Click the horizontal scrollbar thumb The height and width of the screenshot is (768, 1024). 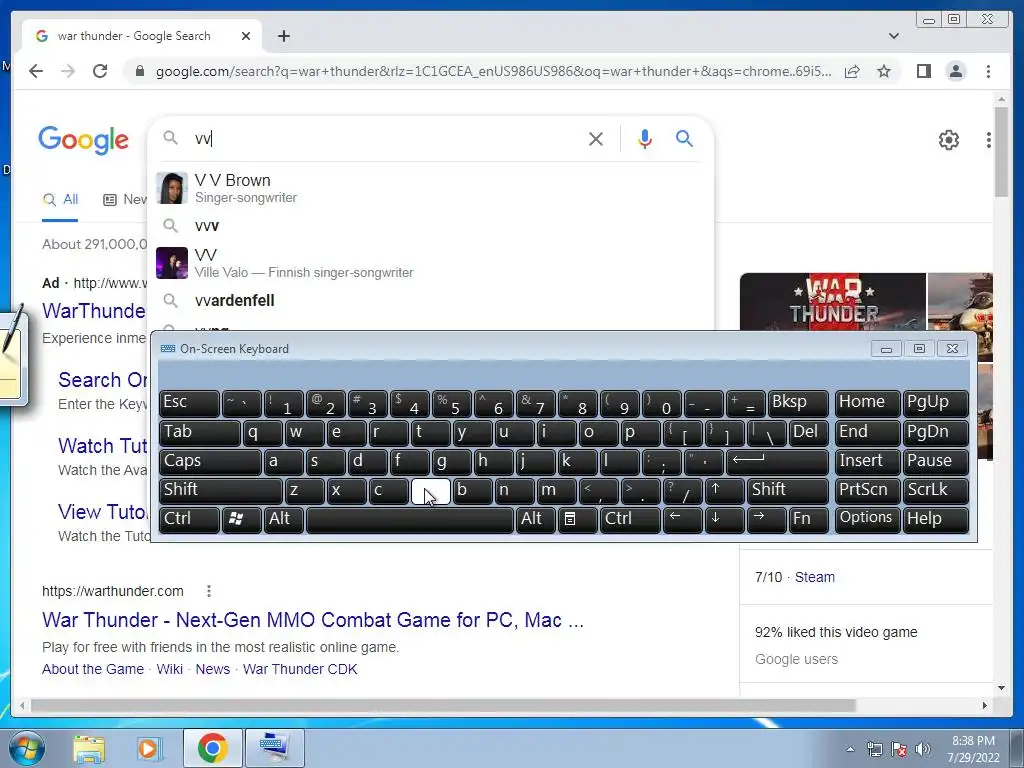point(443,705)
